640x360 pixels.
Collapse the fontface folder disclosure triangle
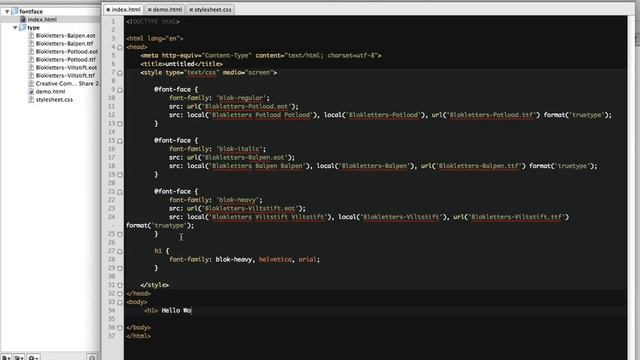click(x=7, y=11)
